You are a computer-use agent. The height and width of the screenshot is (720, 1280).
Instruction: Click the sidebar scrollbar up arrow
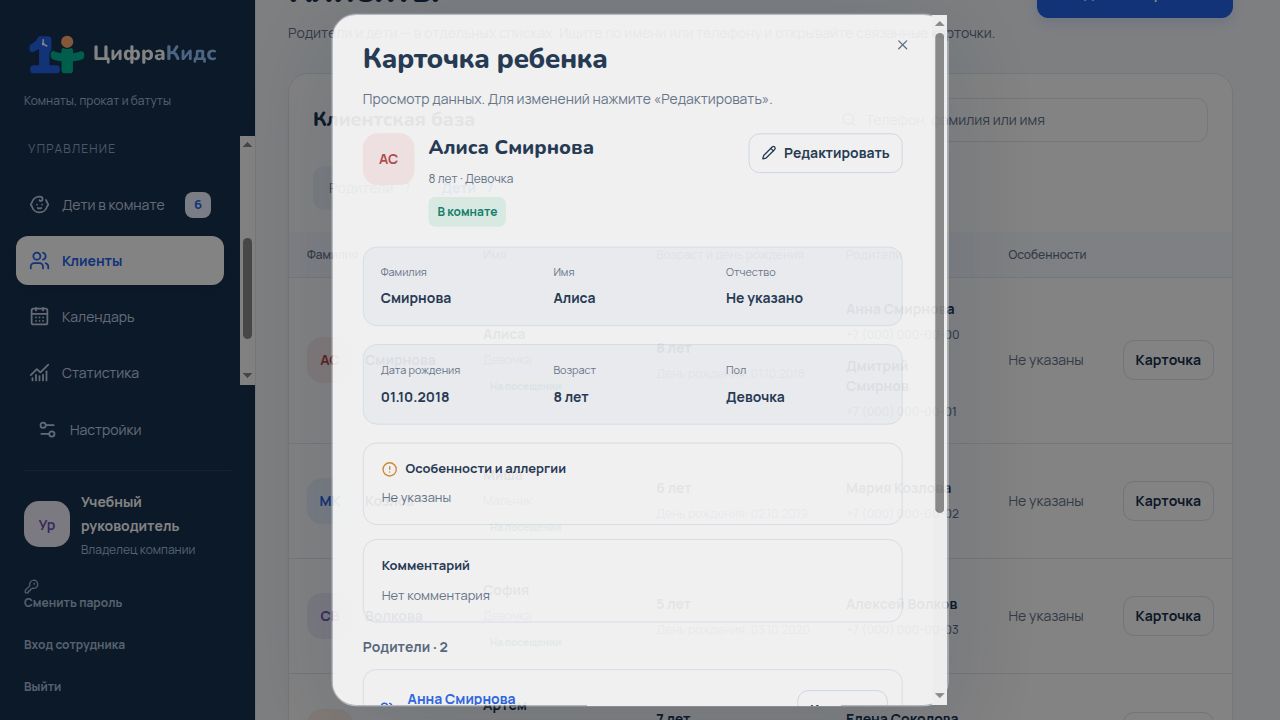click(248, 144)
